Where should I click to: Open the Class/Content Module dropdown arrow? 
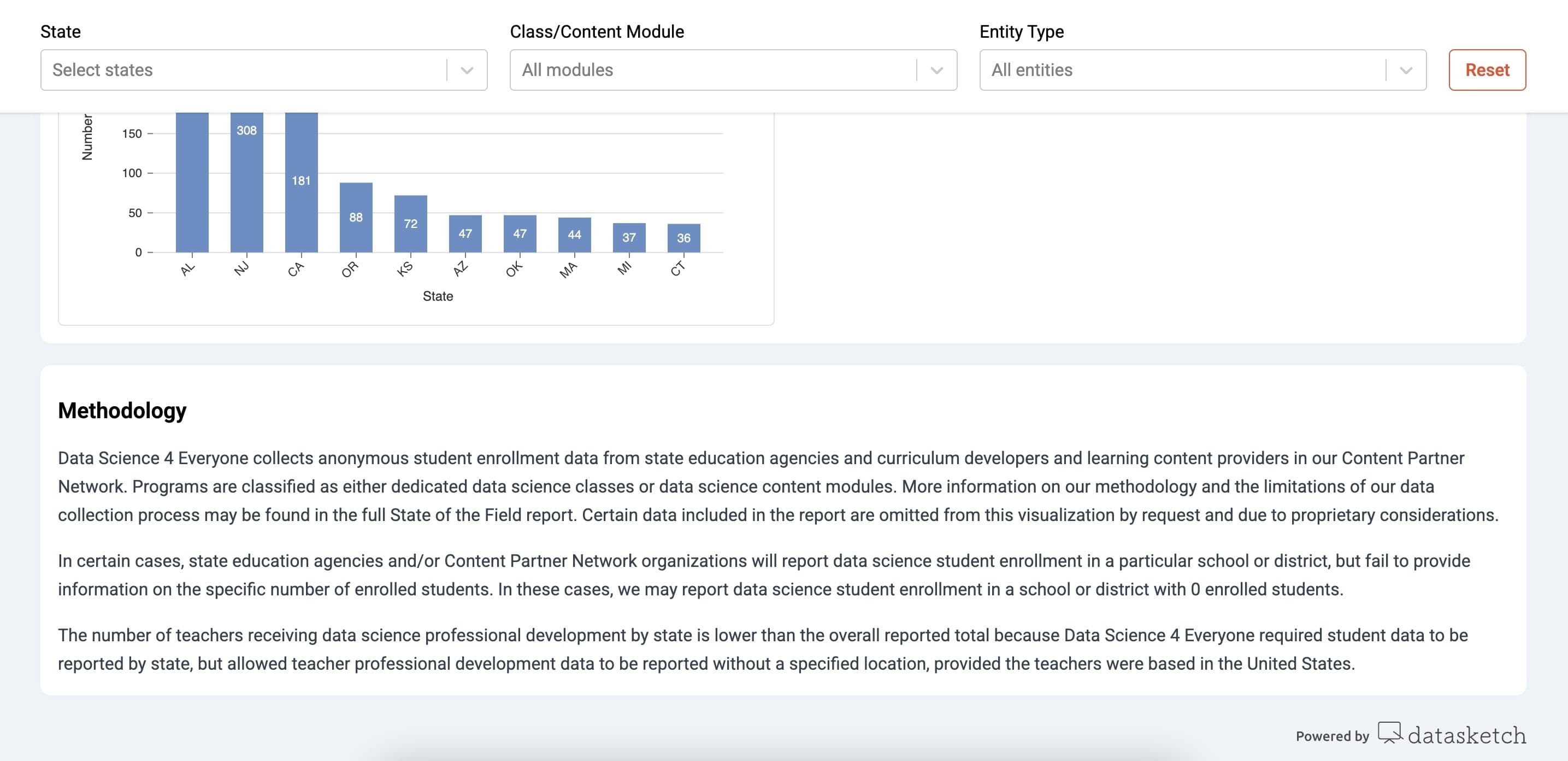tap(936, 70)
